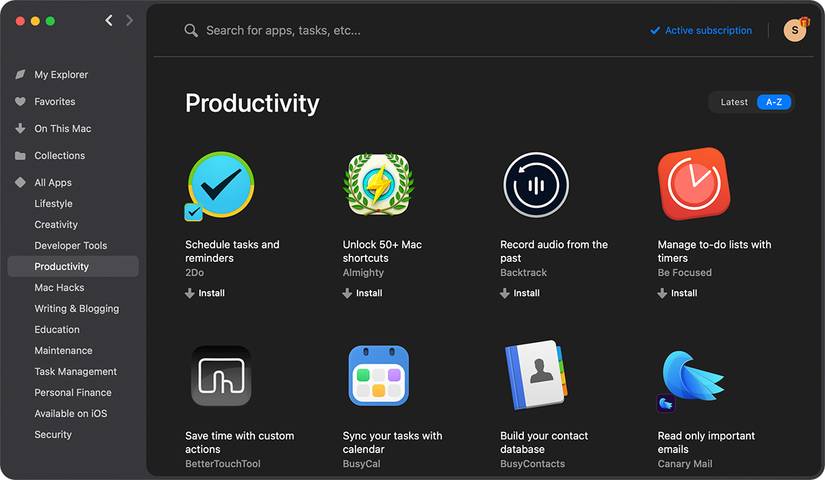The height and width of the screenshot is (480, 825).
Task: Open All Apps in sidebar
Action: click(53, 183)
